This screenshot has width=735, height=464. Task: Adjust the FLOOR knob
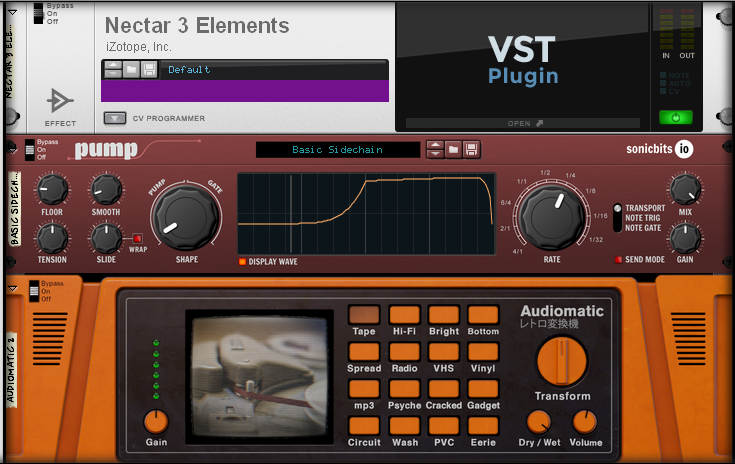[x=52, y=189]
